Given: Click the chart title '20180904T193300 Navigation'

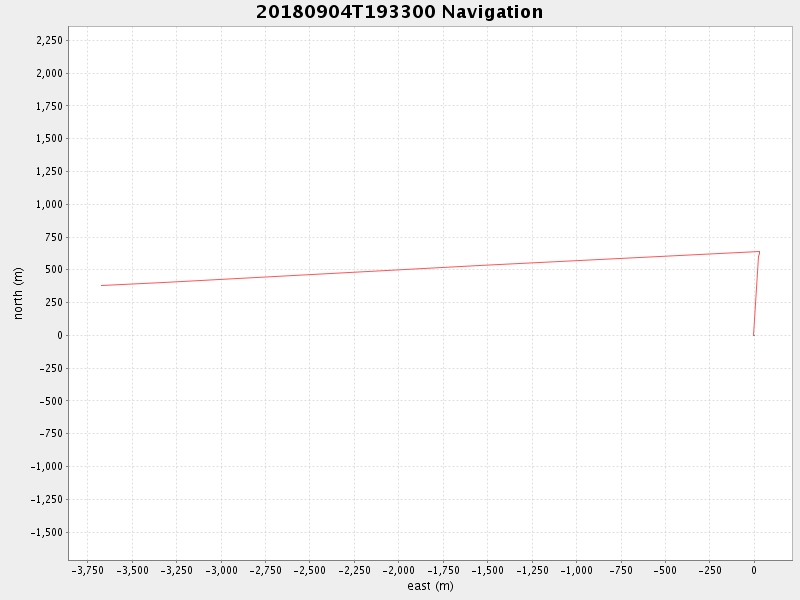Looking at the screenshot, I should click(x=399, y=12).
